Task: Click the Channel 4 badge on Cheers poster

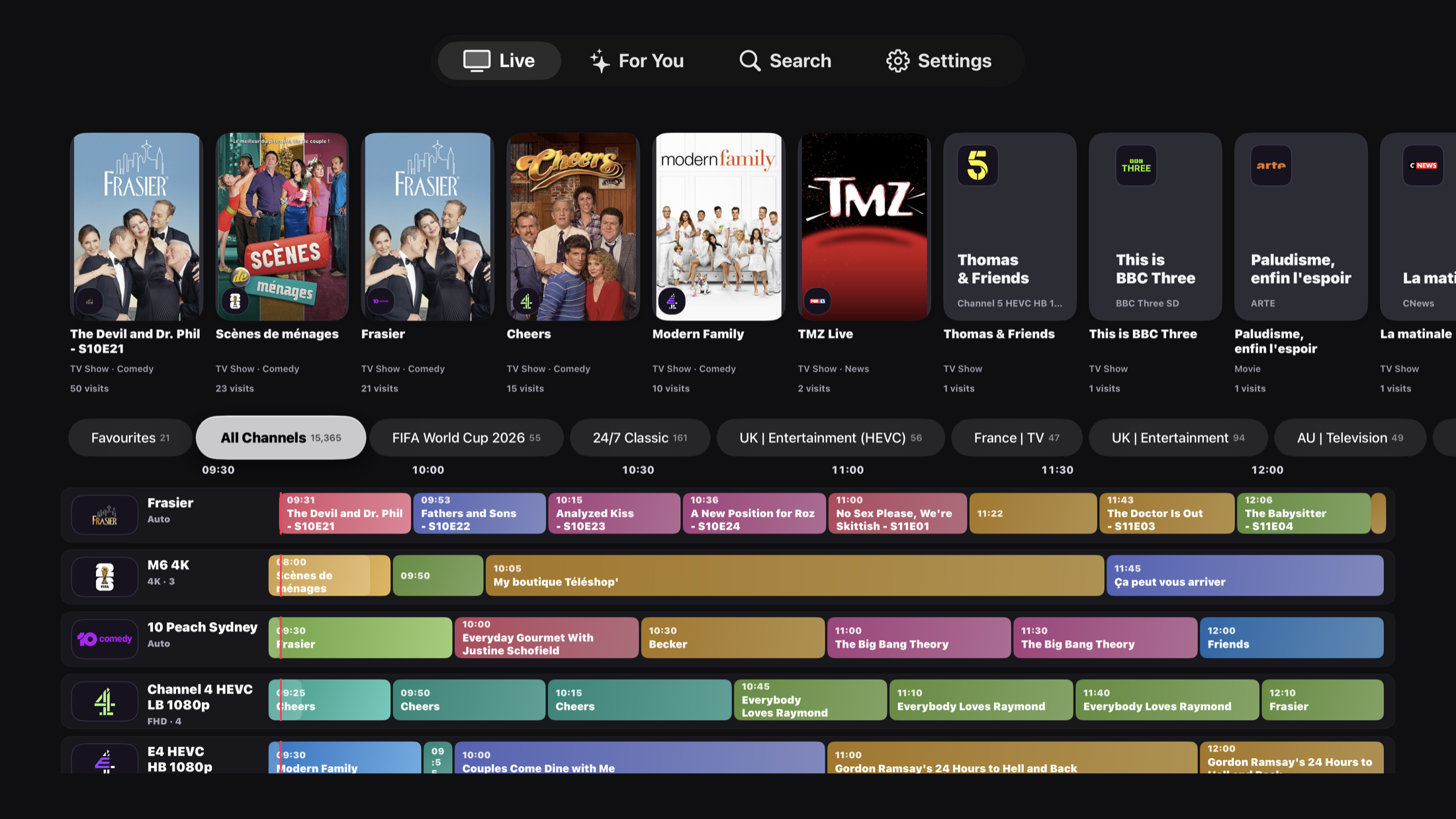Action: click(526, 301)
